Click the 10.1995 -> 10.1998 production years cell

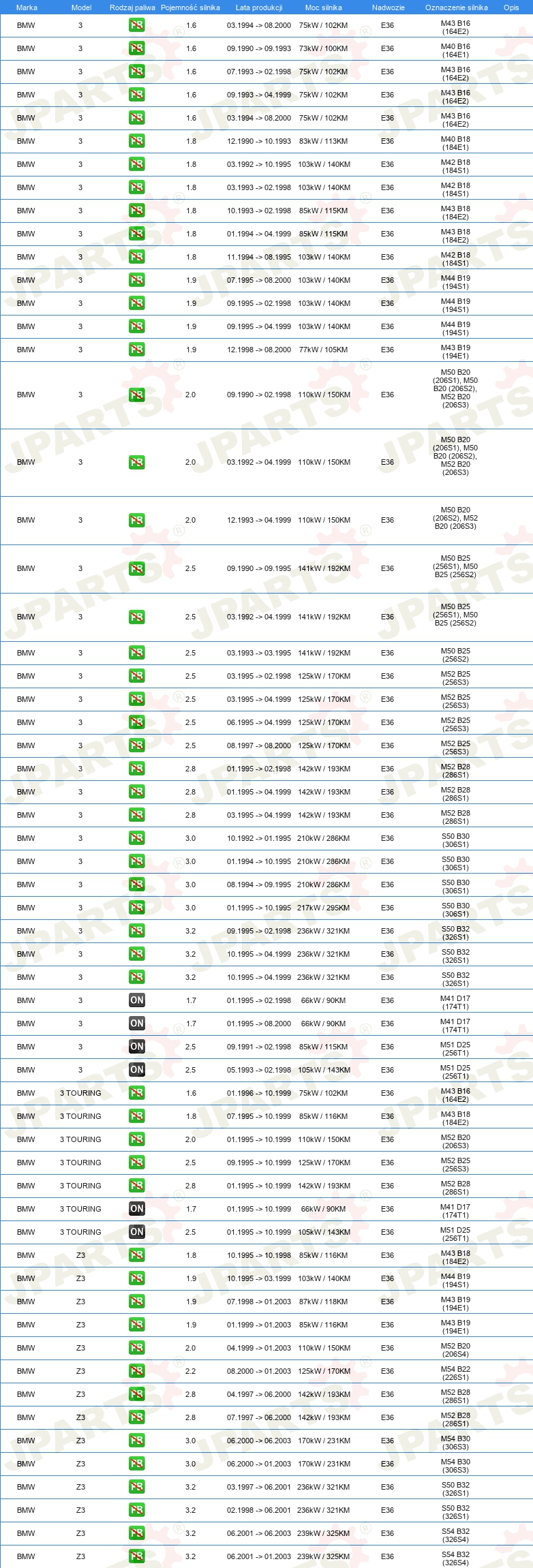coord(259,1255)
